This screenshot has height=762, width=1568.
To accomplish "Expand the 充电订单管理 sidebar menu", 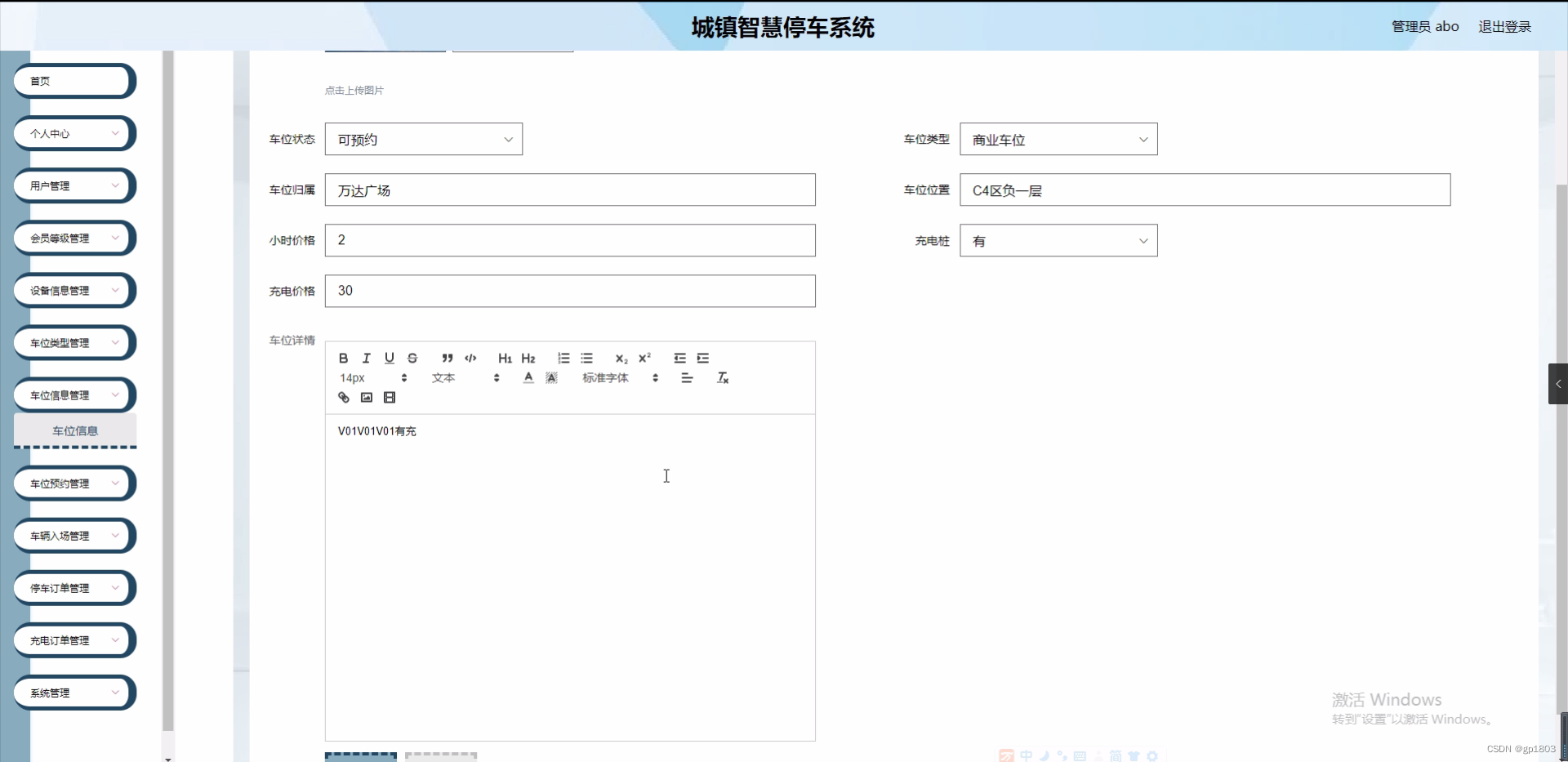I will 73,639.
